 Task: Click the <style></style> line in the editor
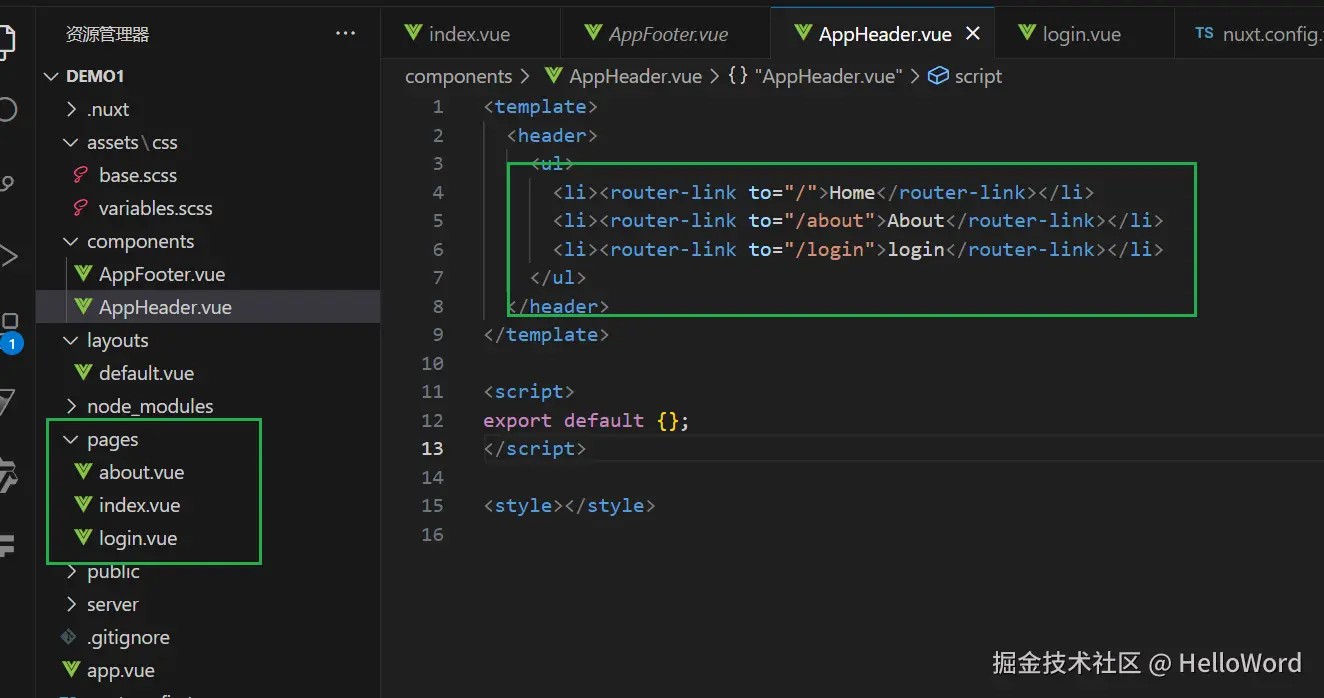569,505
